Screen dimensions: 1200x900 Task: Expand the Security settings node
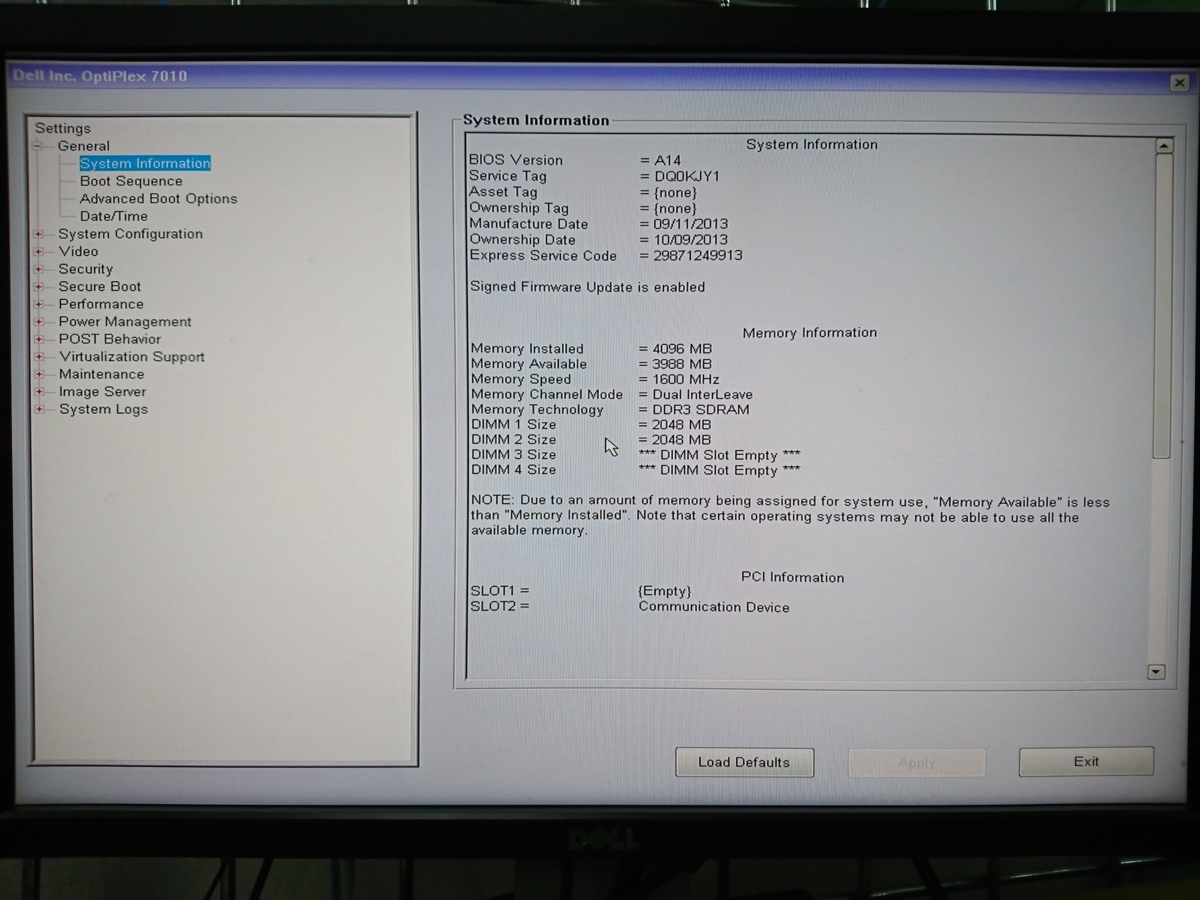click(x=39, y=269)
